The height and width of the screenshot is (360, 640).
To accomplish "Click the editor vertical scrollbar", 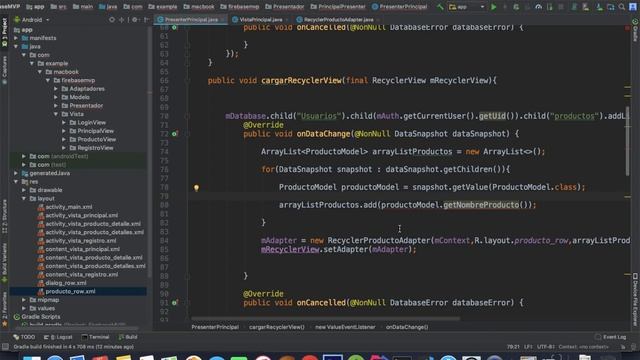I will pyautogui.click(x=628, y=141).
